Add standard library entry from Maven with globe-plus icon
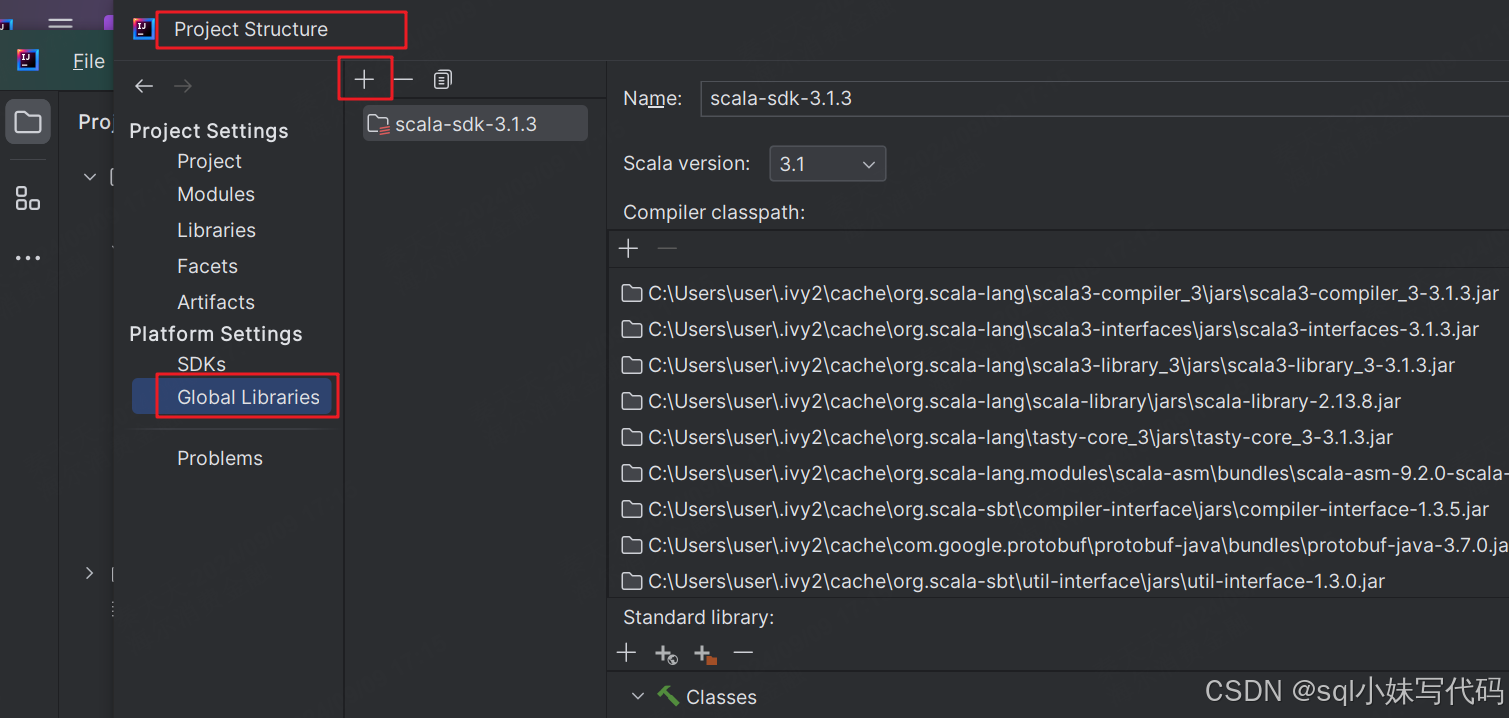The height and width of the screenshot is (718, 1509). coord(666,653)
